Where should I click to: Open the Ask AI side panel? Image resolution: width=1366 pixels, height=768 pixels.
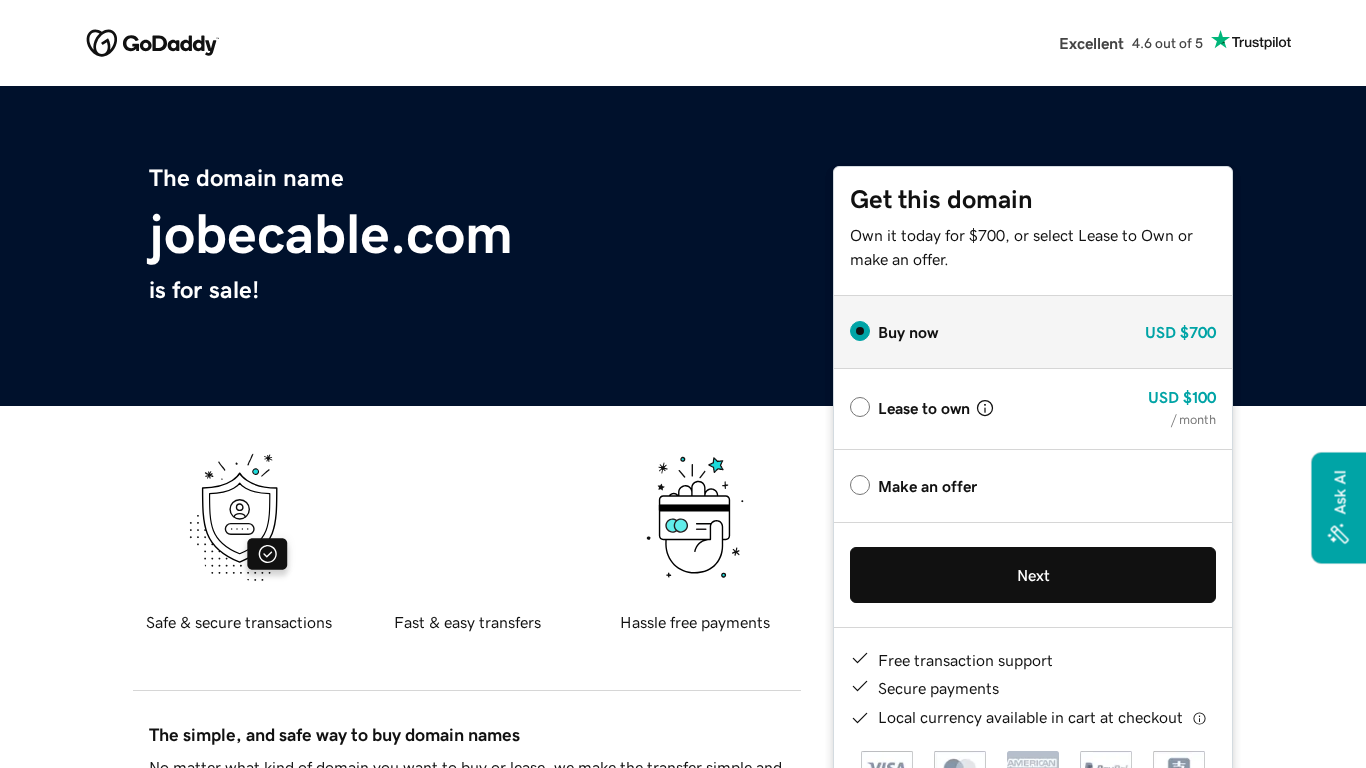tap(1339, 507)
